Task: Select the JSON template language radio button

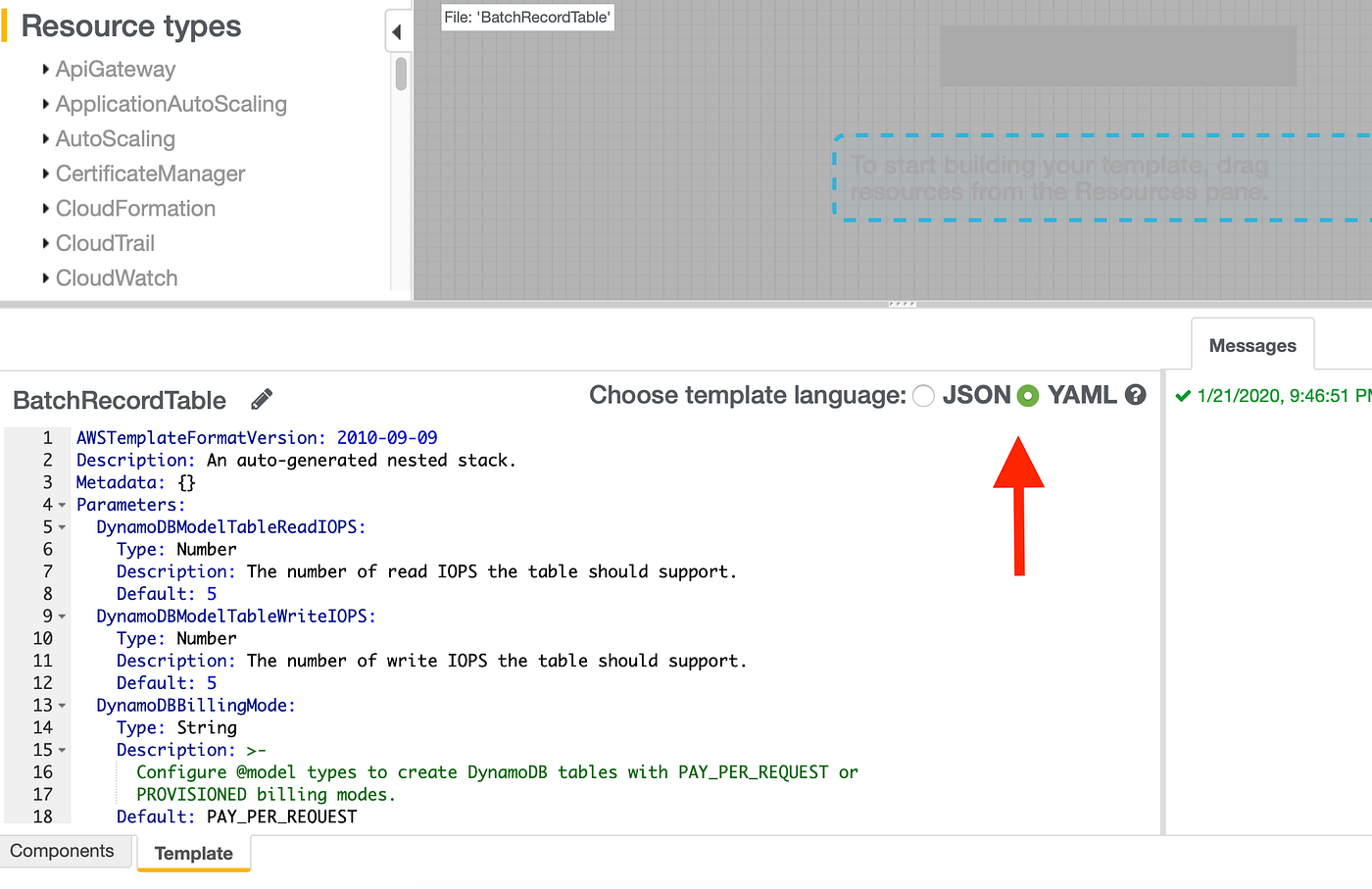Action: coord(922,395)
